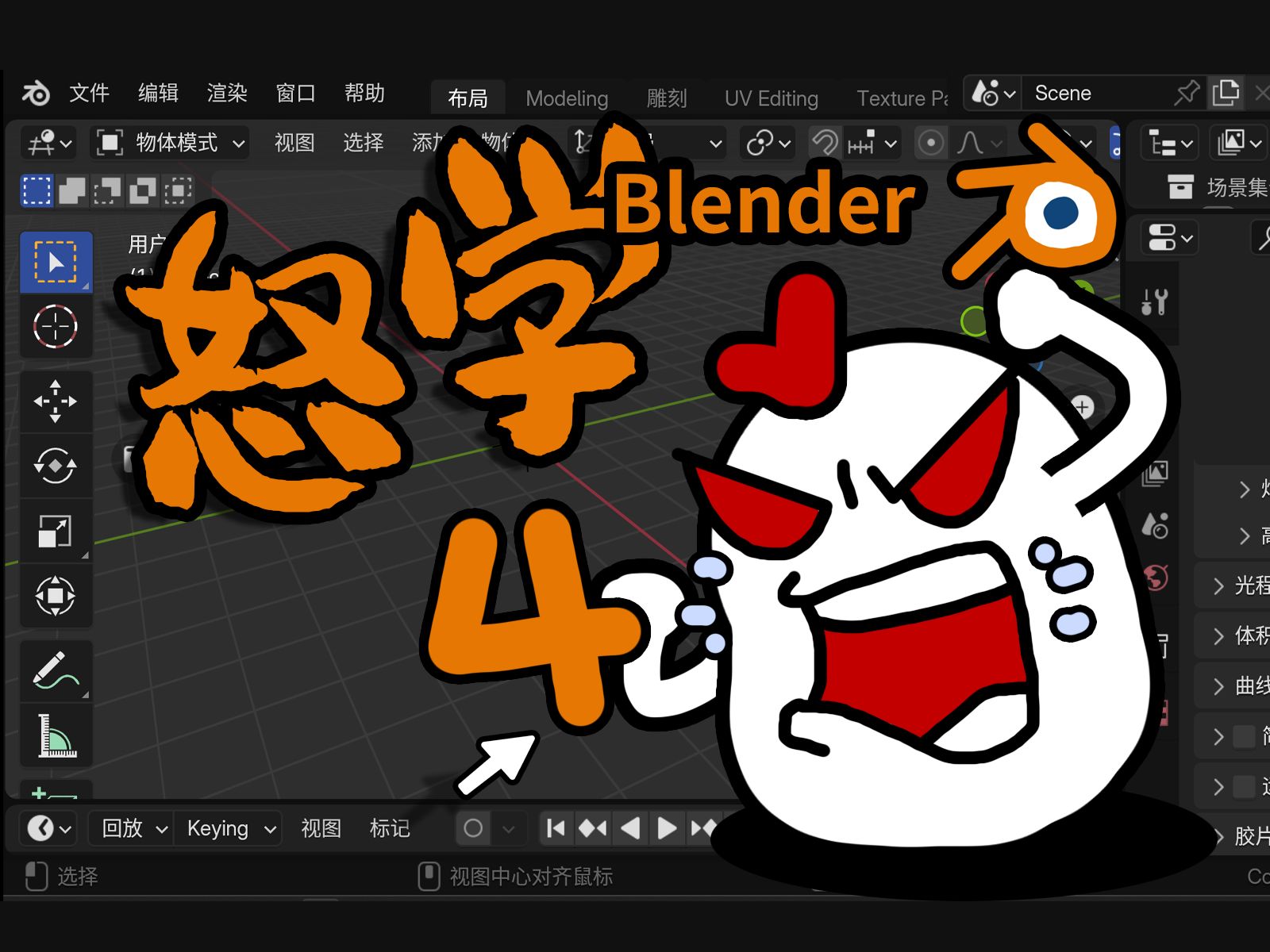Play the animation in reverse
The height and width of the screenshot is (952, 1270).
pos(630,829)
